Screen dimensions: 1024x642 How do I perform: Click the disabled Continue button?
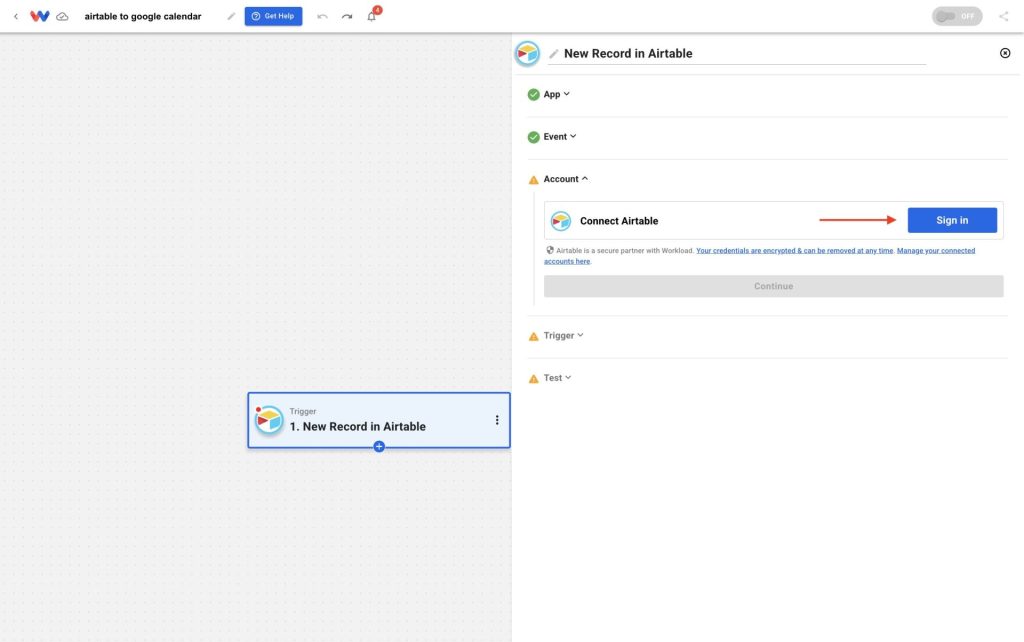pos(773,286)
